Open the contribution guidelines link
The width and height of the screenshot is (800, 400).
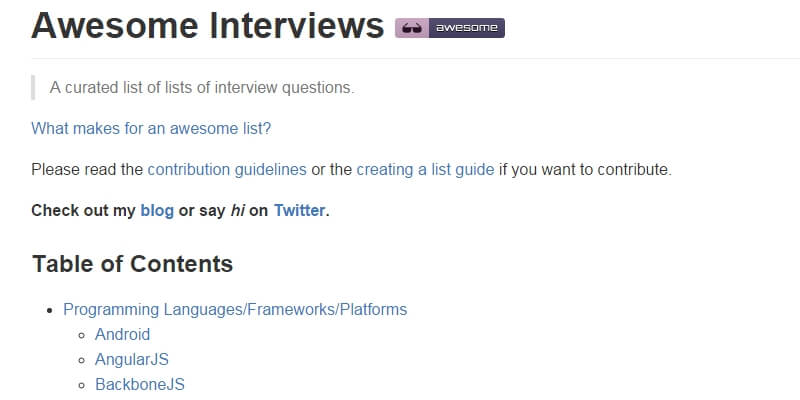pos(227,169)
